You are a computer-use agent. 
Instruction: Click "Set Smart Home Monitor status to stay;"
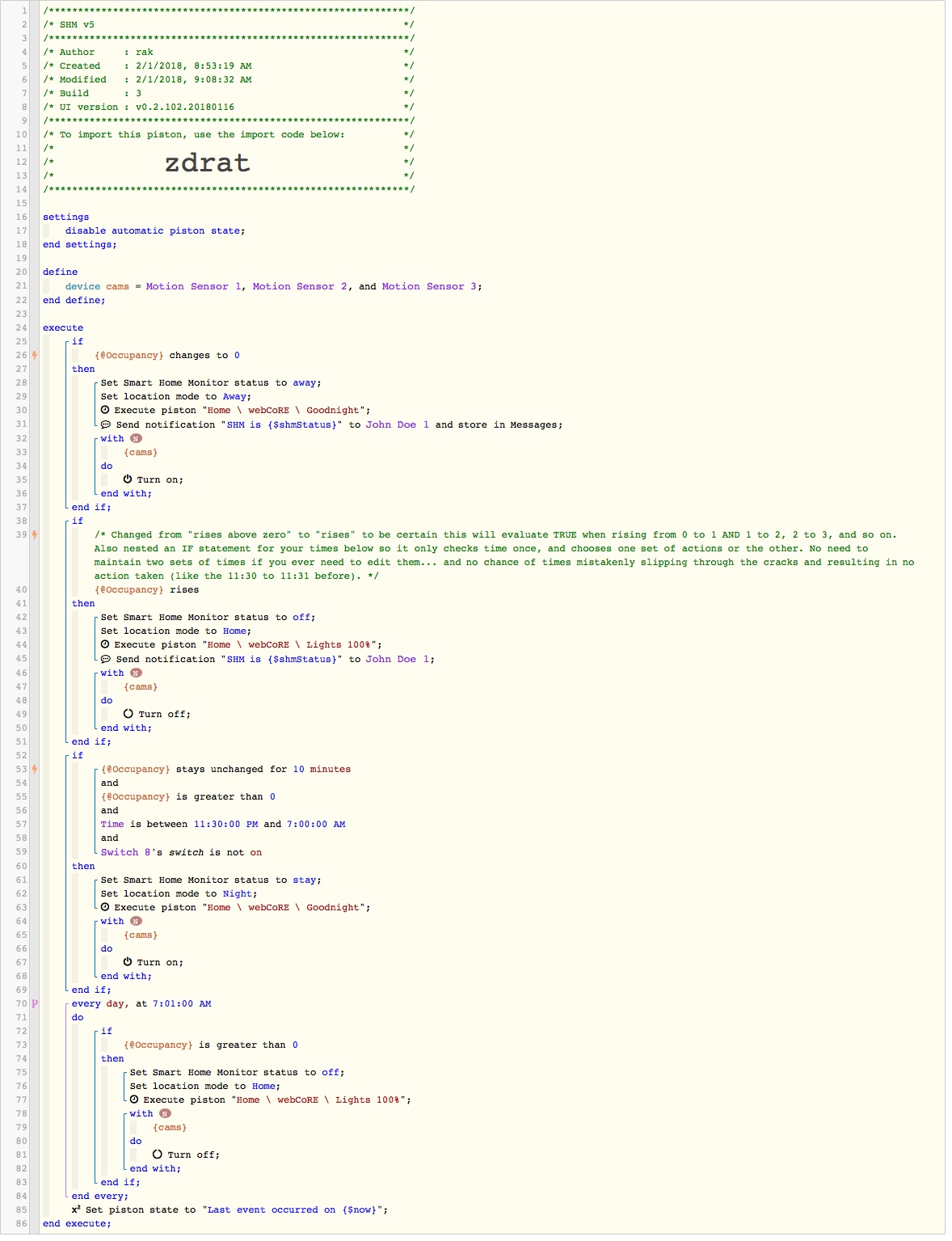pyautogui.click(x=211, y=880)
